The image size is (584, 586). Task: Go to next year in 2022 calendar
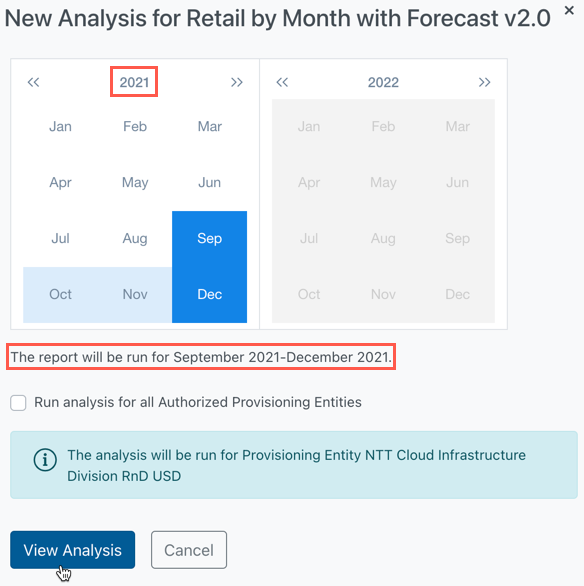[485, 82]
